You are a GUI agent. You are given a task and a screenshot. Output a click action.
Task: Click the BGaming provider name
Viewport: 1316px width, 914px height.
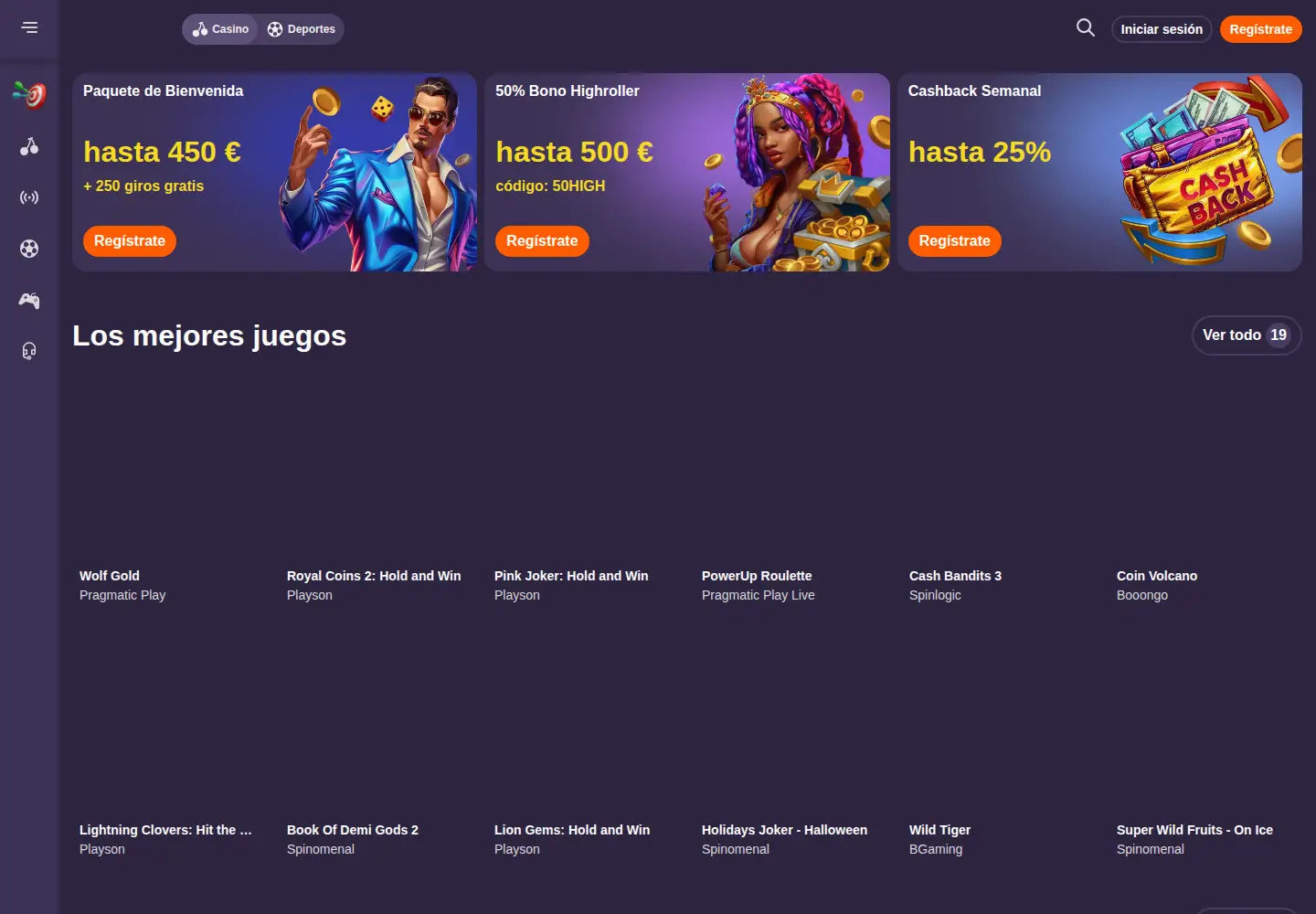tap(936, 849)
